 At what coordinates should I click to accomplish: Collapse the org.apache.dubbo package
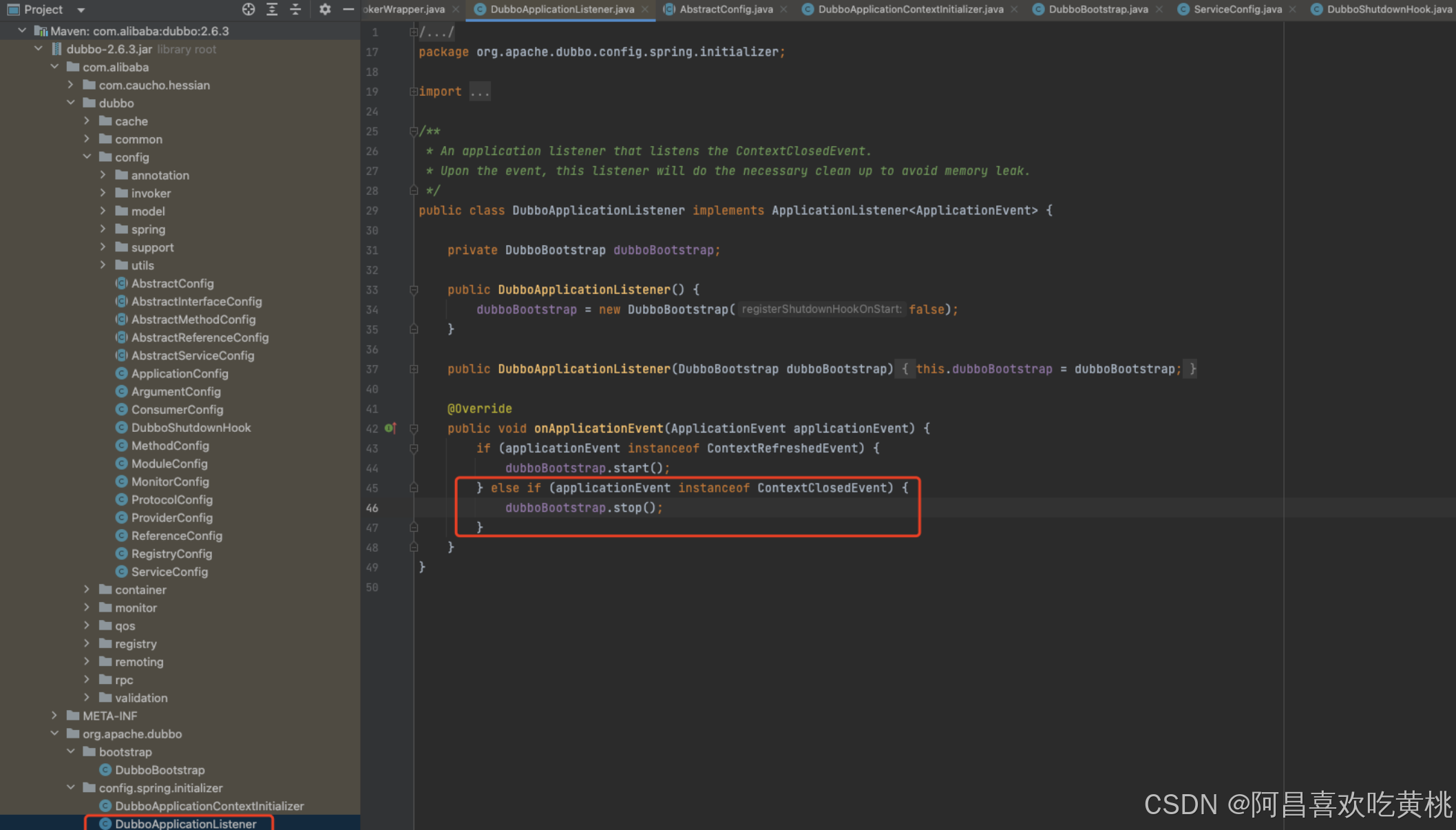pos(54,733)
